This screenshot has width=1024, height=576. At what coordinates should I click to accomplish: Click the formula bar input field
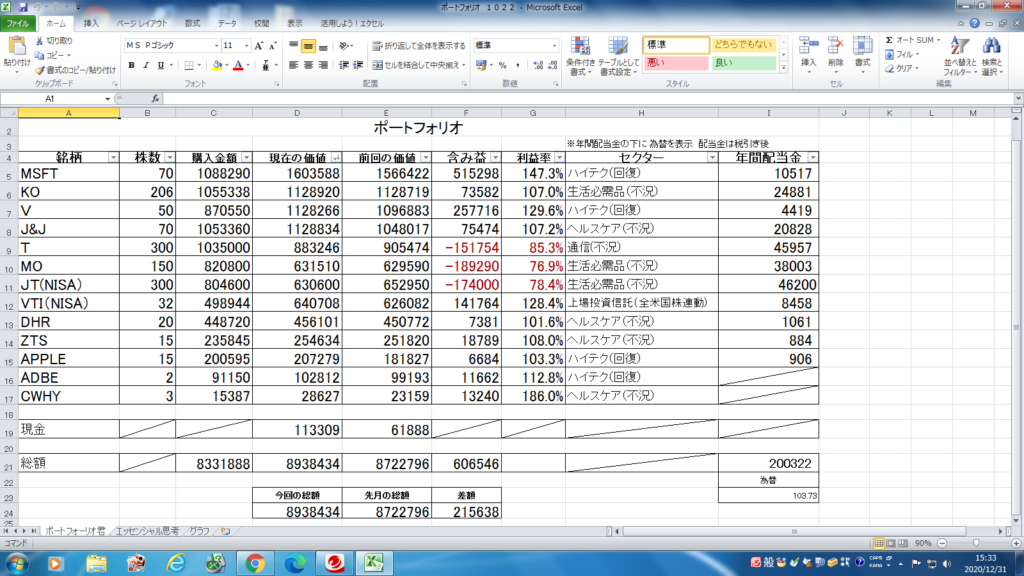[588, 99]
